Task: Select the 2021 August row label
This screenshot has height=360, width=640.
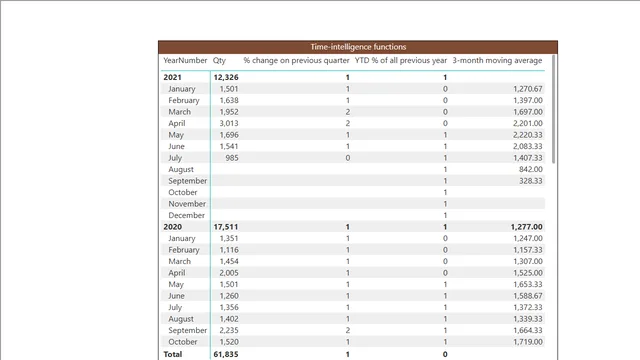Action: (x=181, y=169)
